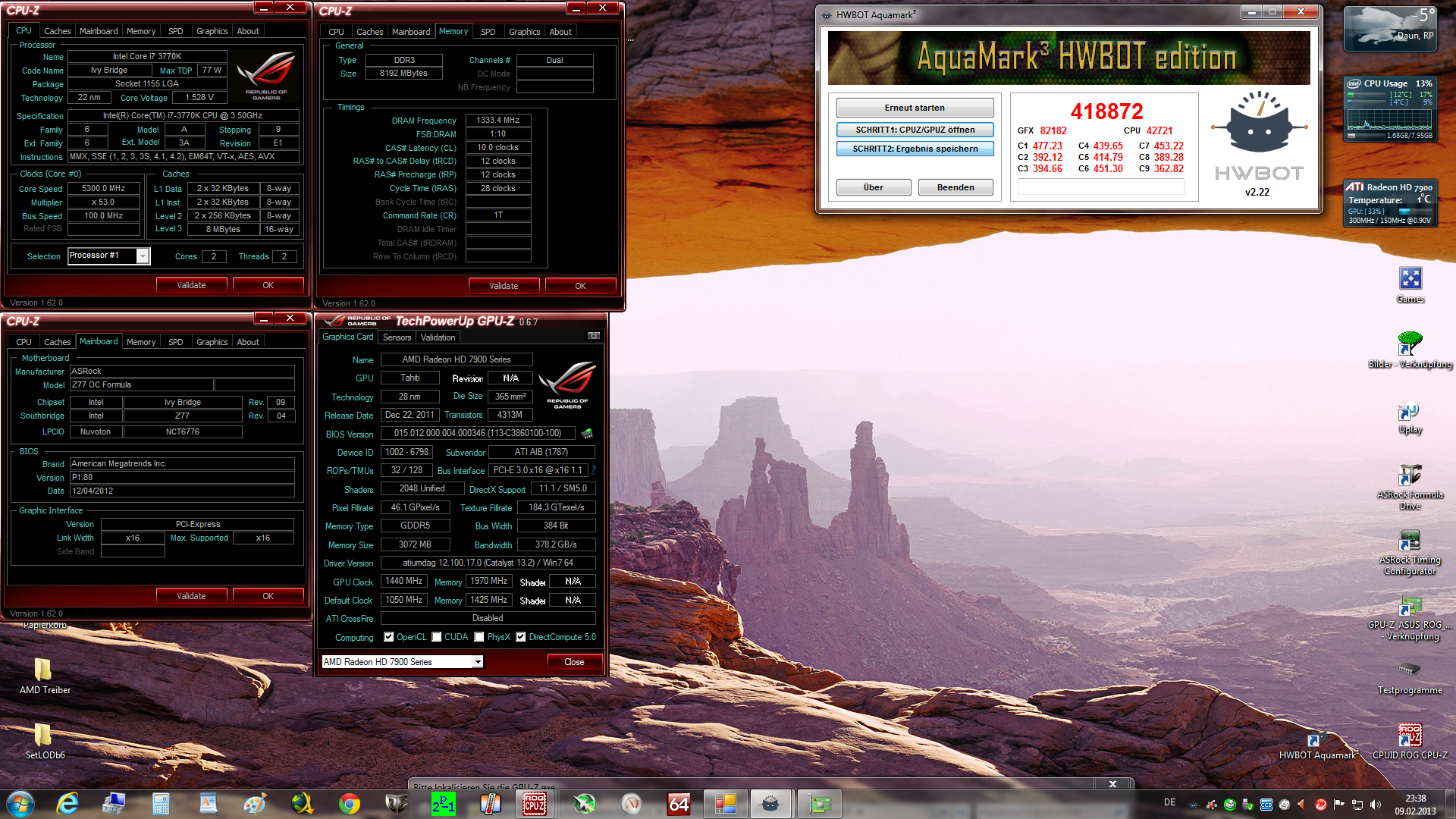This screenshot has width=1456, height=819.
Task: Click the Beenden button in Aquamark
Action: click(955, 187)
